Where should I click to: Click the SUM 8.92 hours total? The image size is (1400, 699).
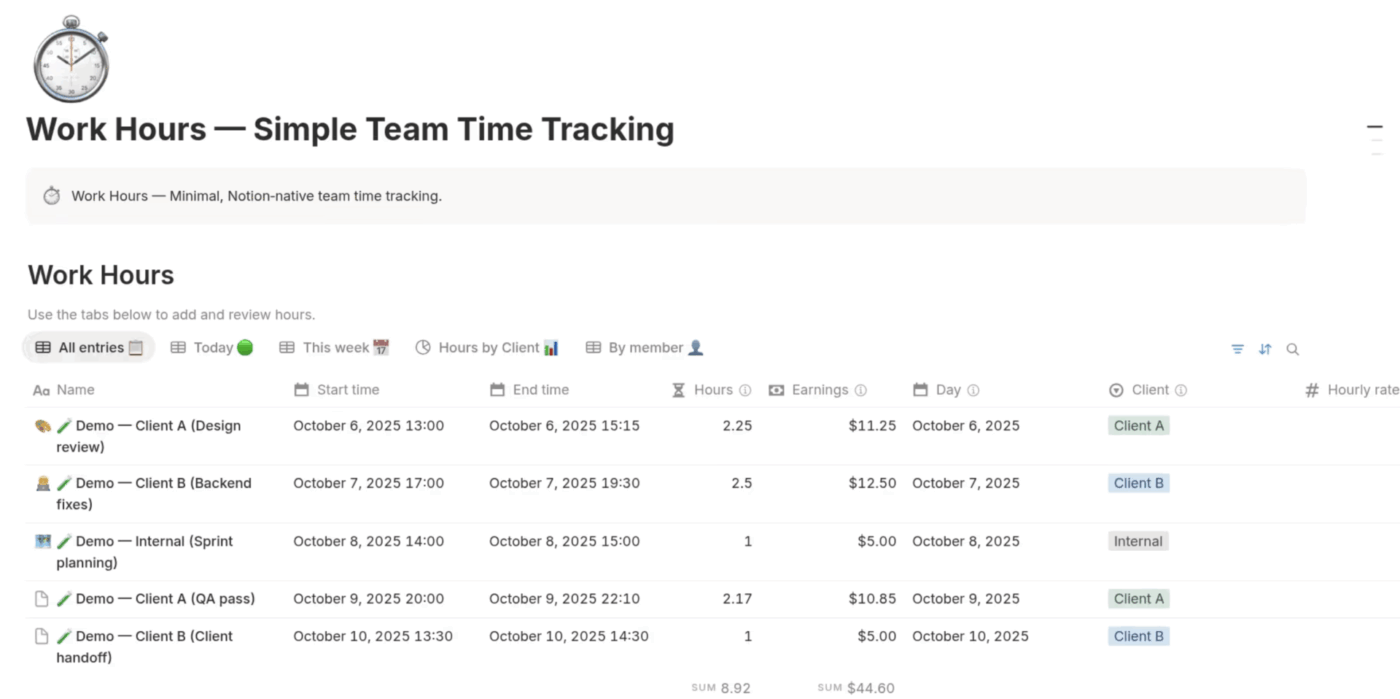[721, 688]
